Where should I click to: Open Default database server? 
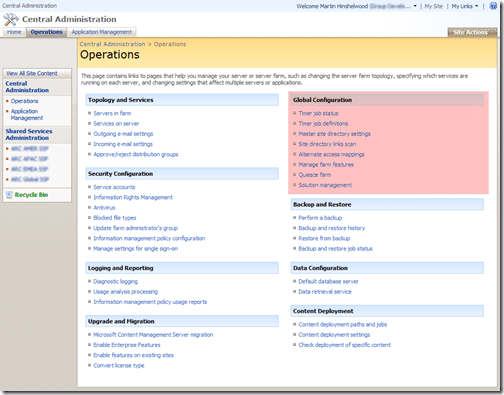click(328, 282)
